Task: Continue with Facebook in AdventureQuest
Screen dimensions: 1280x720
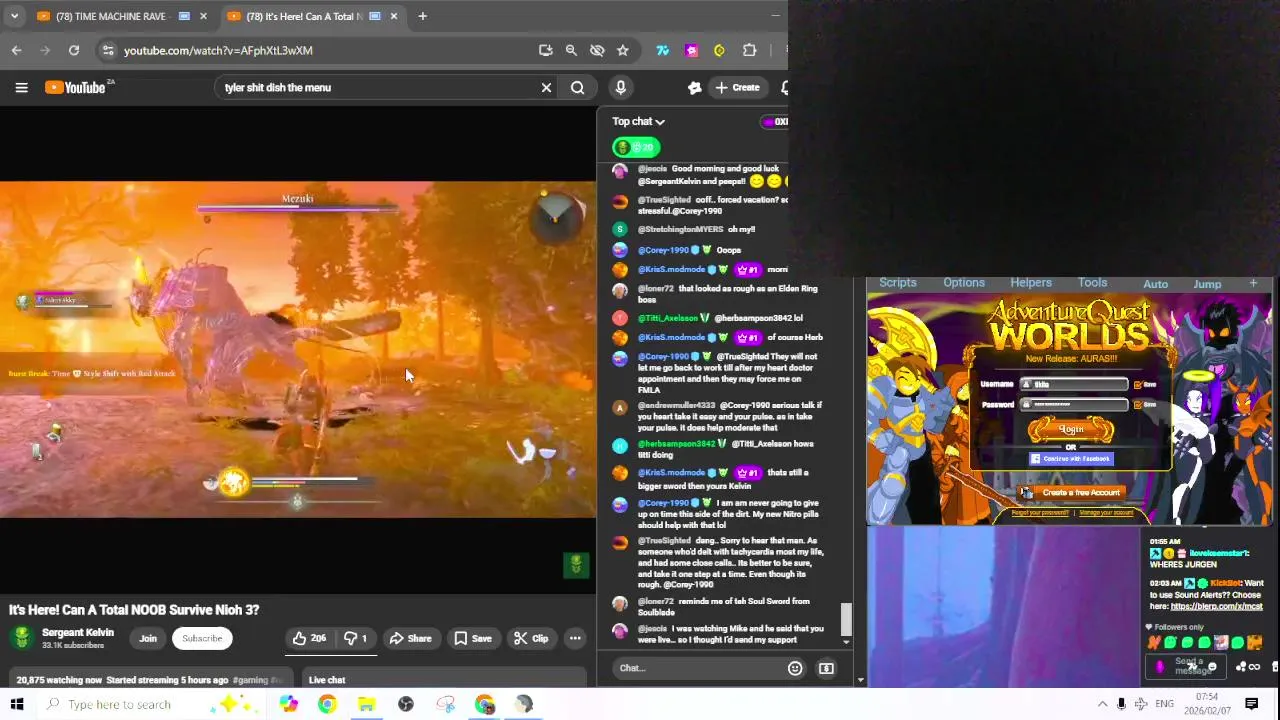Action: 1070,459
